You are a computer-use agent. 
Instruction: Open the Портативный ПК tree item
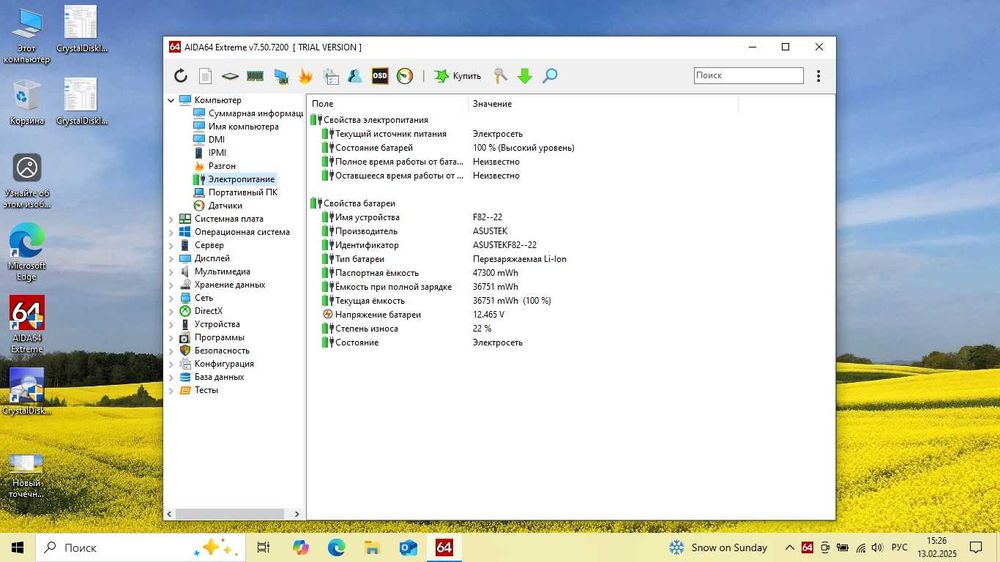(x=242, y=192)
